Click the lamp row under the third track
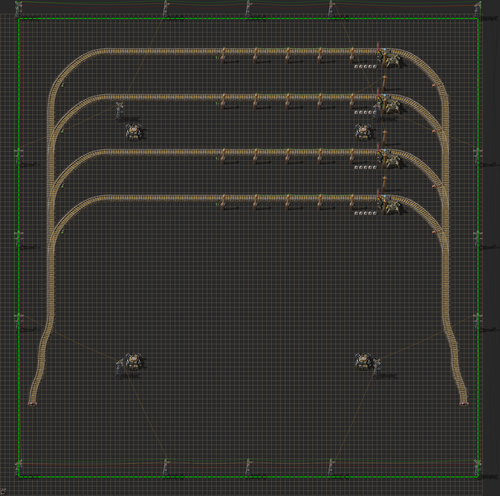500x496 pixels. [x=365, y=167]
